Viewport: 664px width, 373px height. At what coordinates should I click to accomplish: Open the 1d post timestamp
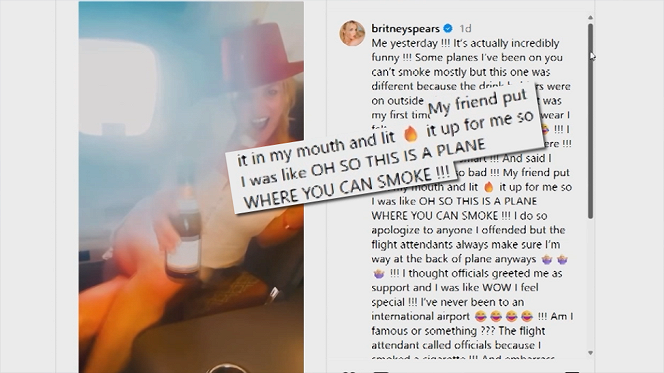pyautogui.click(x=465, y=28)
